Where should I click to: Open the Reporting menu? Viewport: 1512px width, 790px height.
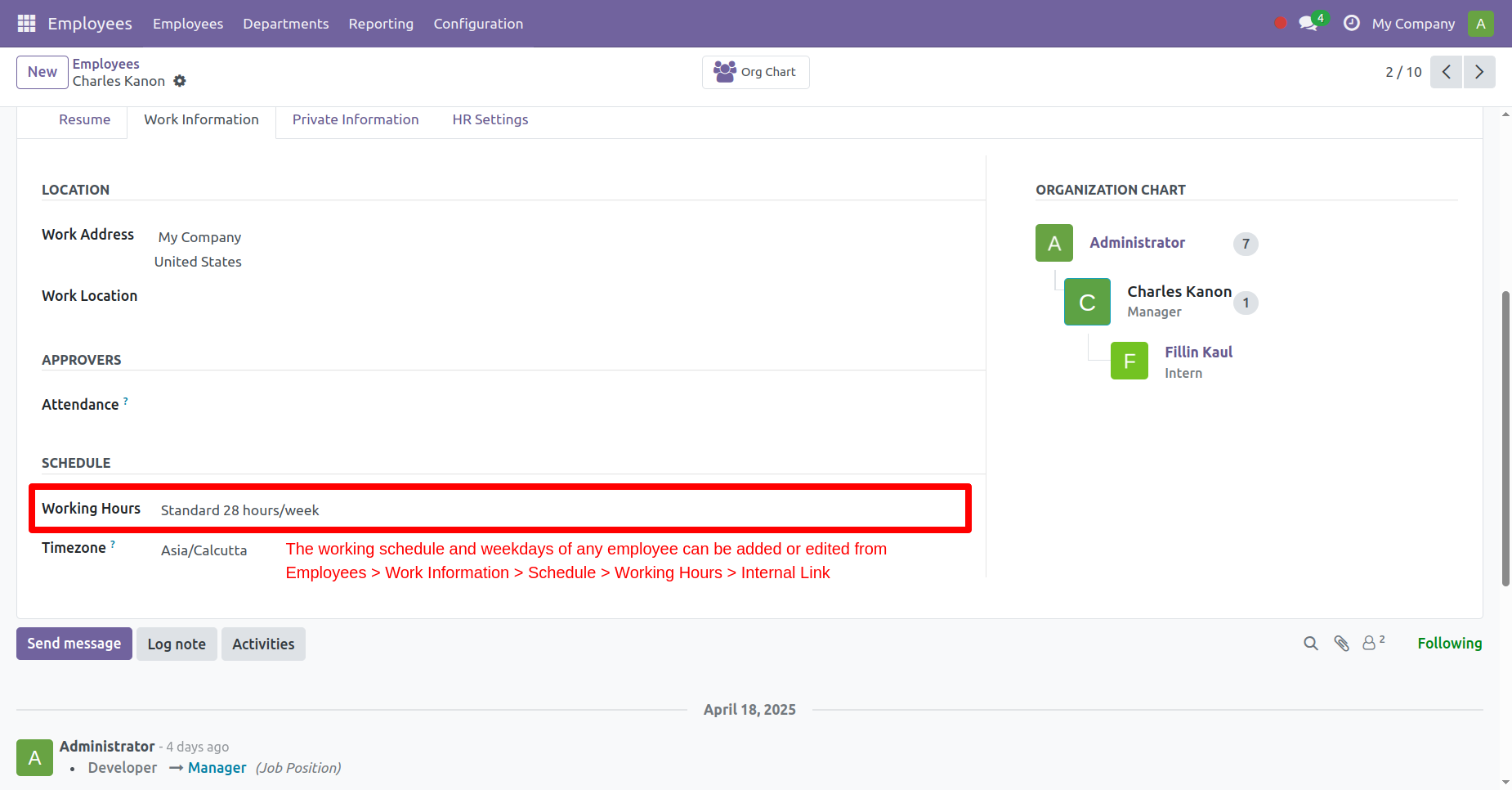tap(381, 24)
